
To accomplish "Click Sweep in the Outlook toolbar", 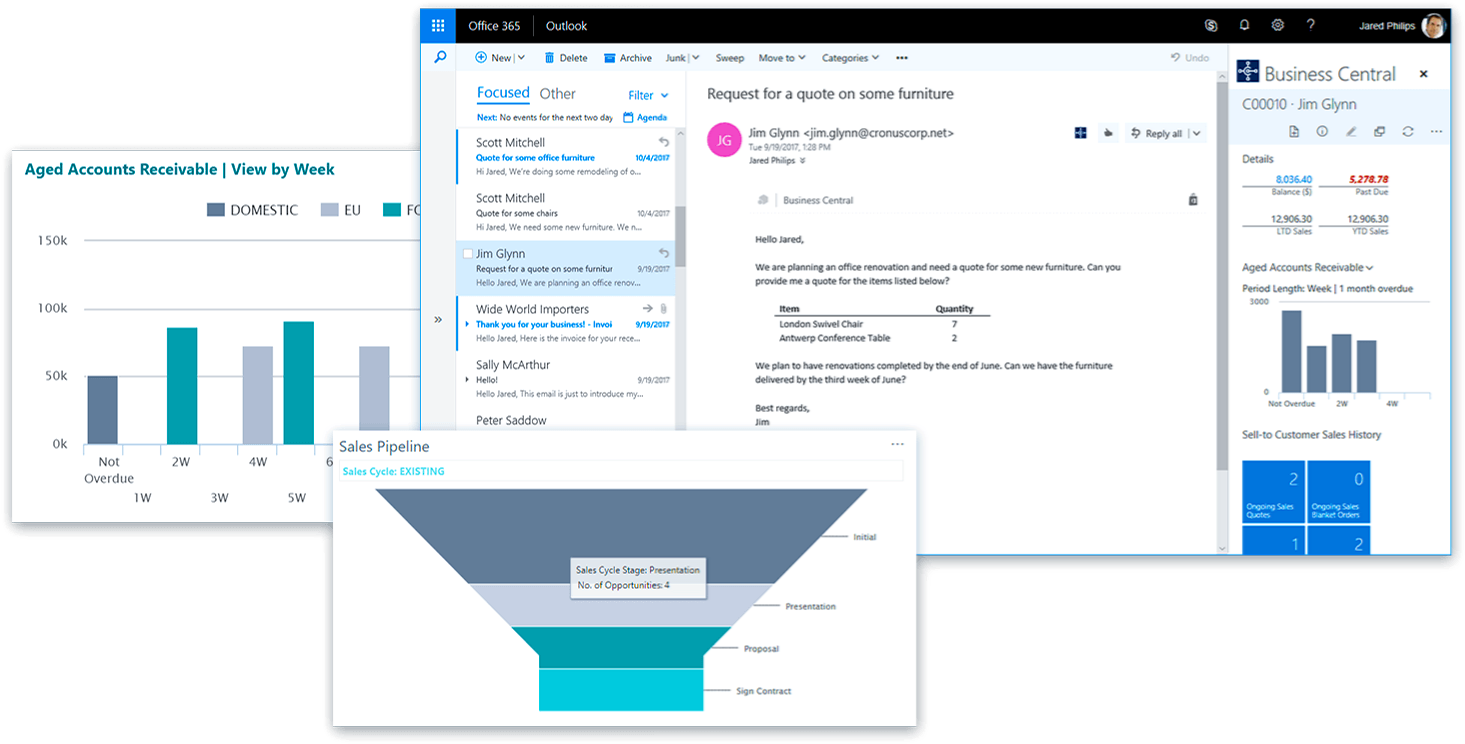I will pyautogui.click(x=730, y=58).
